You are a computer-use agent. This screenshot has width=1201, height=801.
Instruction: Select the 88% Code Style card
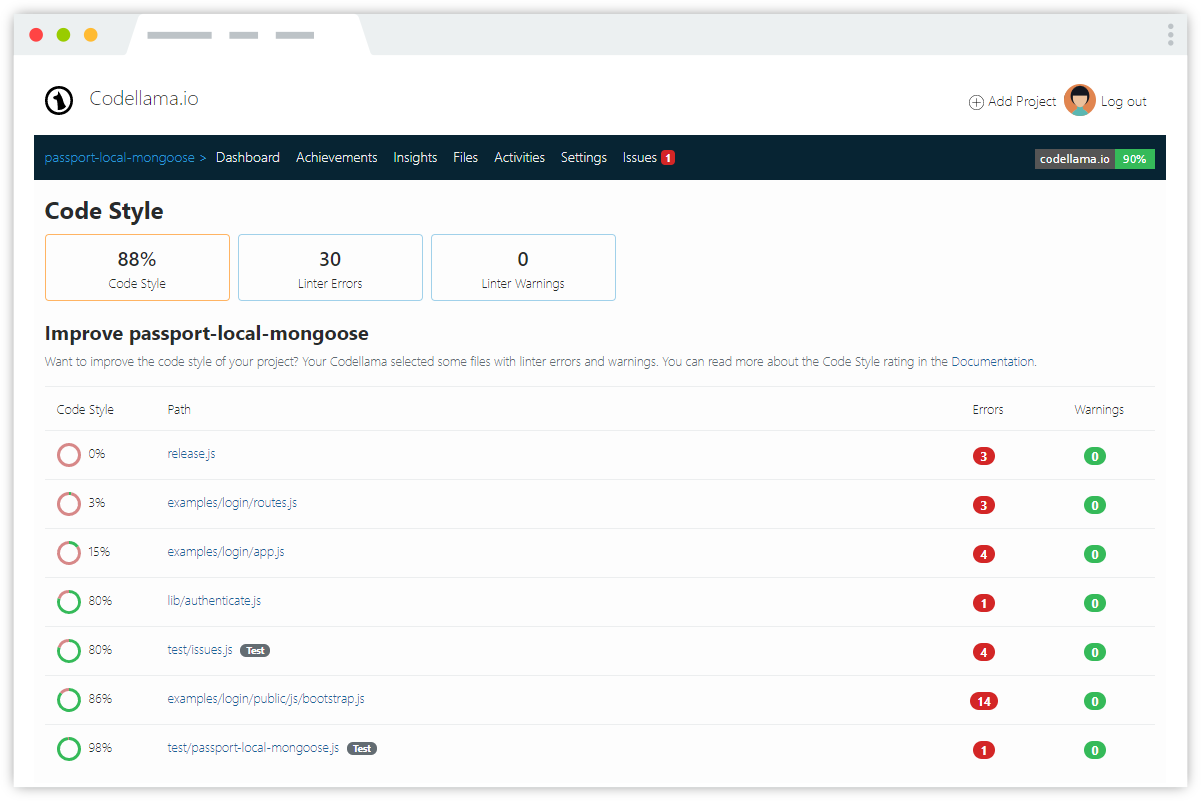click(137, 267)
